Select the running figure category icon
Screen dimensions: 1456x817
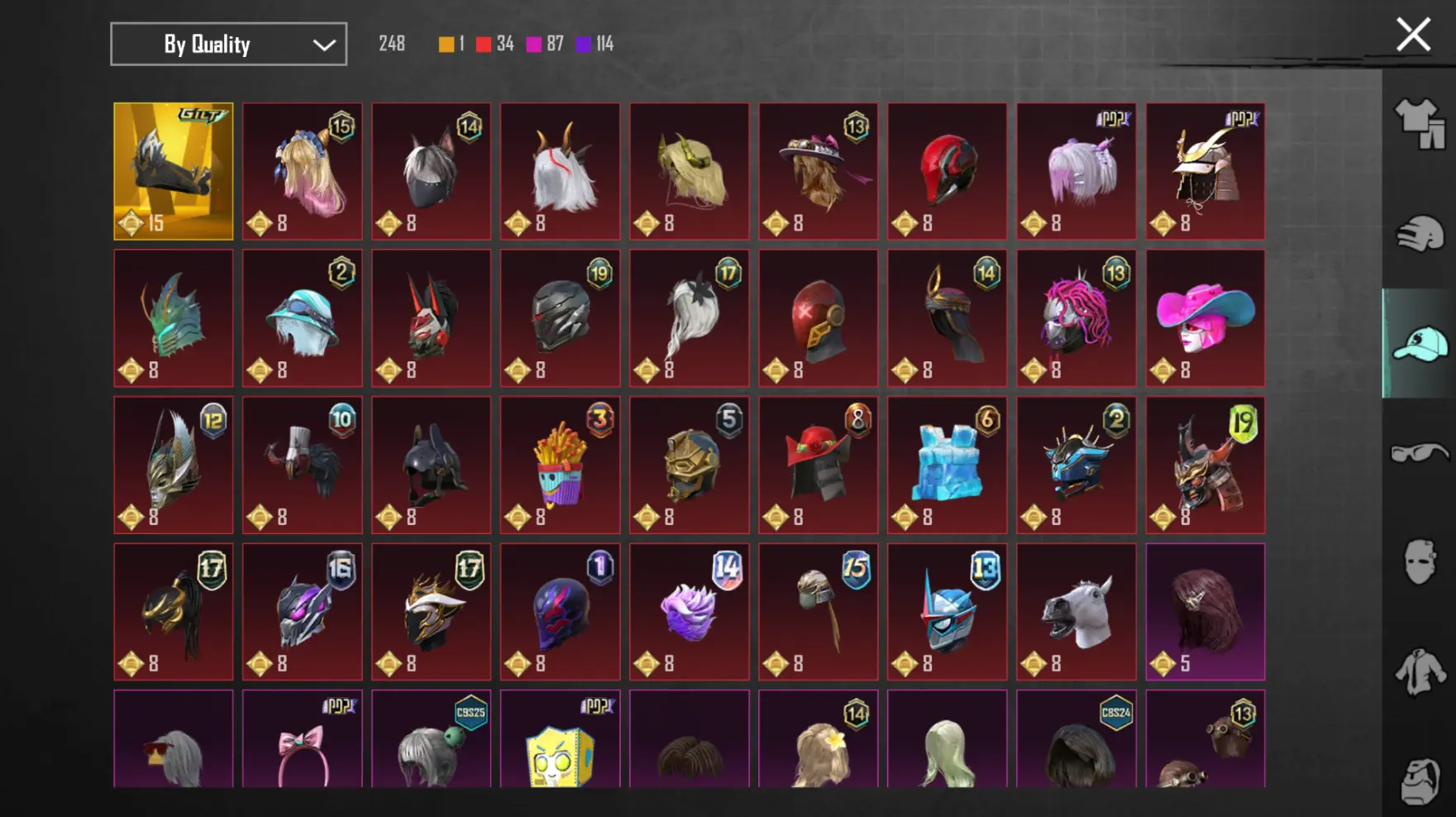tap(1420, 234)
